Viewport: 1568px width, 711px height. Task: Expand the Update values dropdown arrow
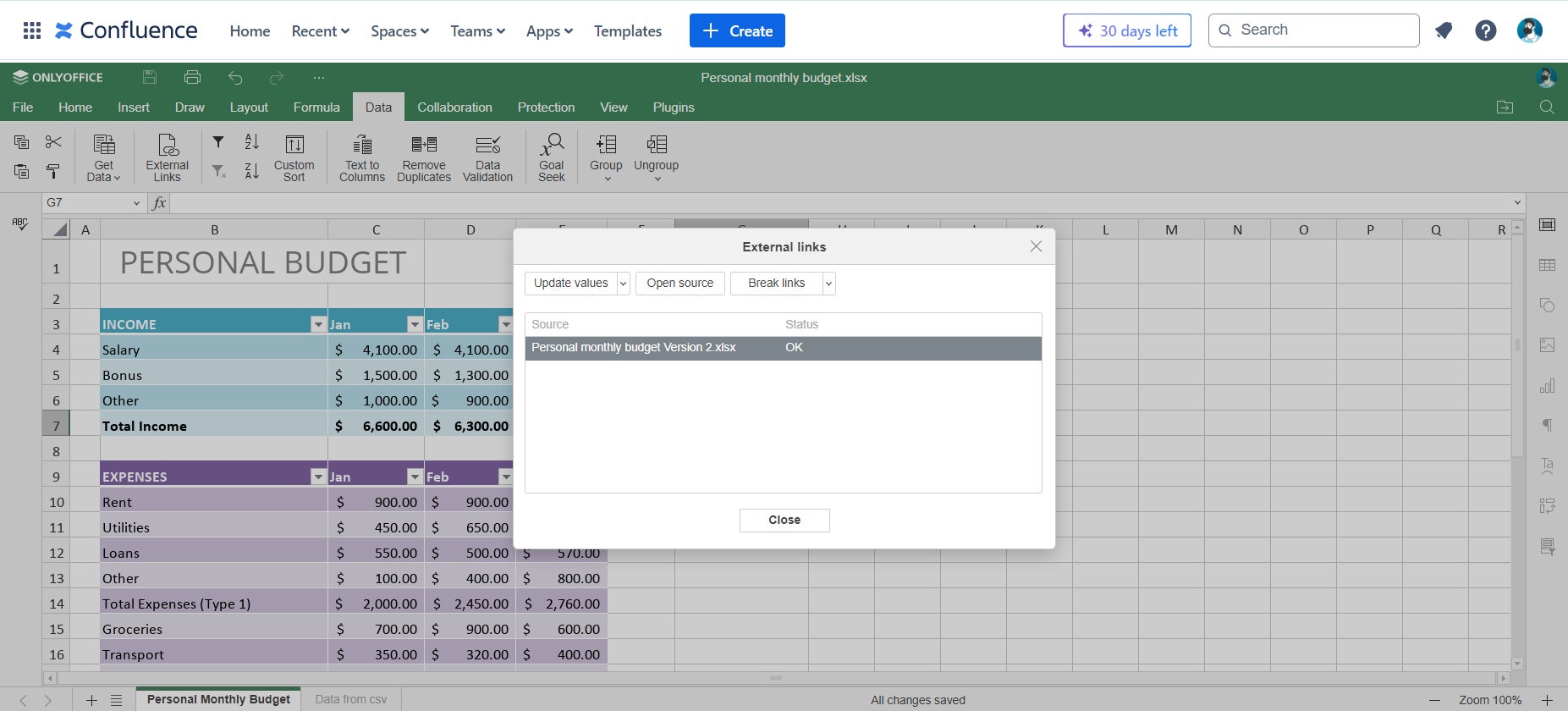click(624, 284)
